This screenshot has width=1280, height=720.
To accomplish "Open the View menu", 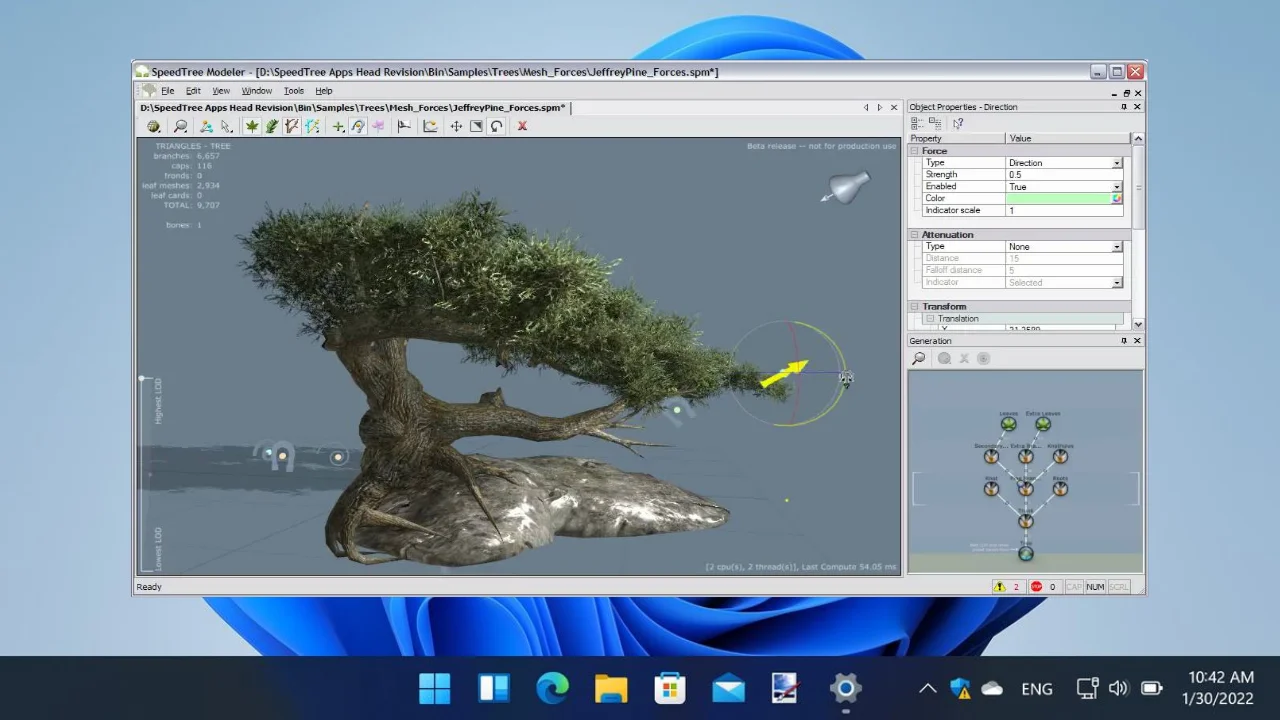I will click(221, 91).
